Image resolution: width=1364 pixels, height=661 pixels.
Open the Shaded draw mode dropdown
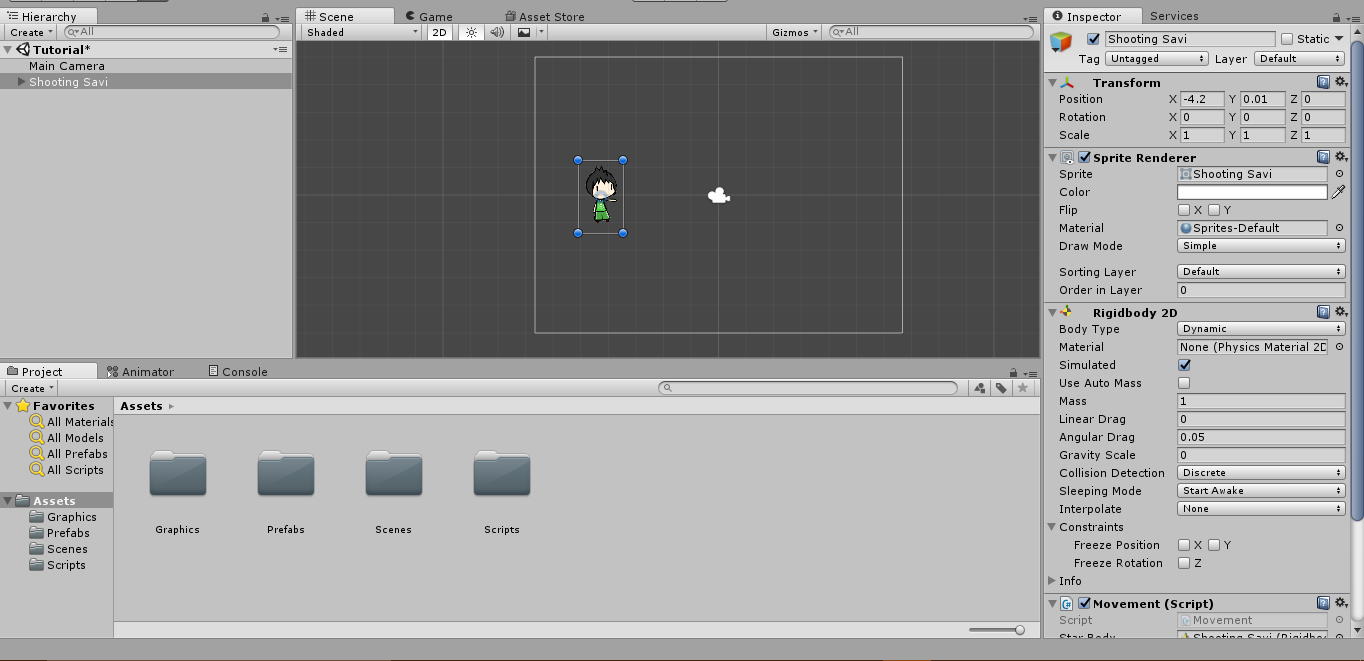point(362,32)
